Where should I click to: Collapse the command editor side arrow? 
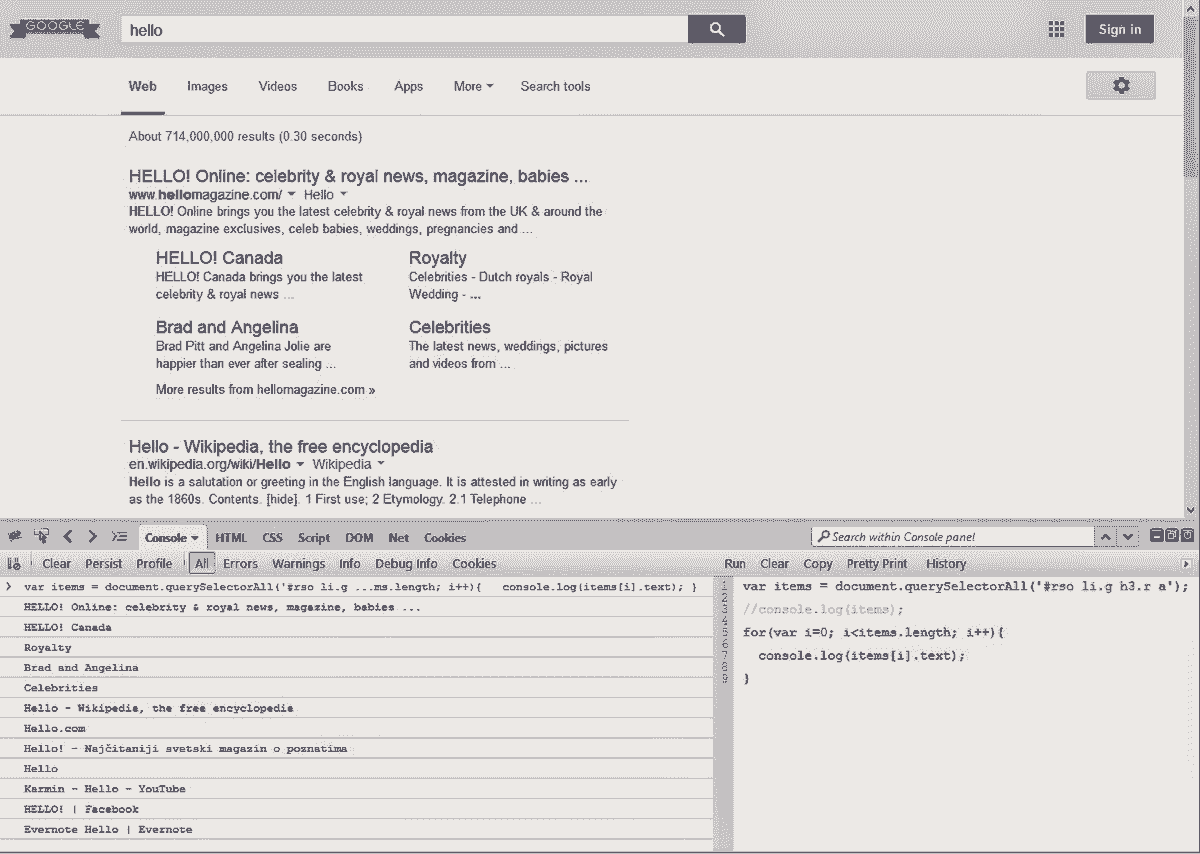1187,563
